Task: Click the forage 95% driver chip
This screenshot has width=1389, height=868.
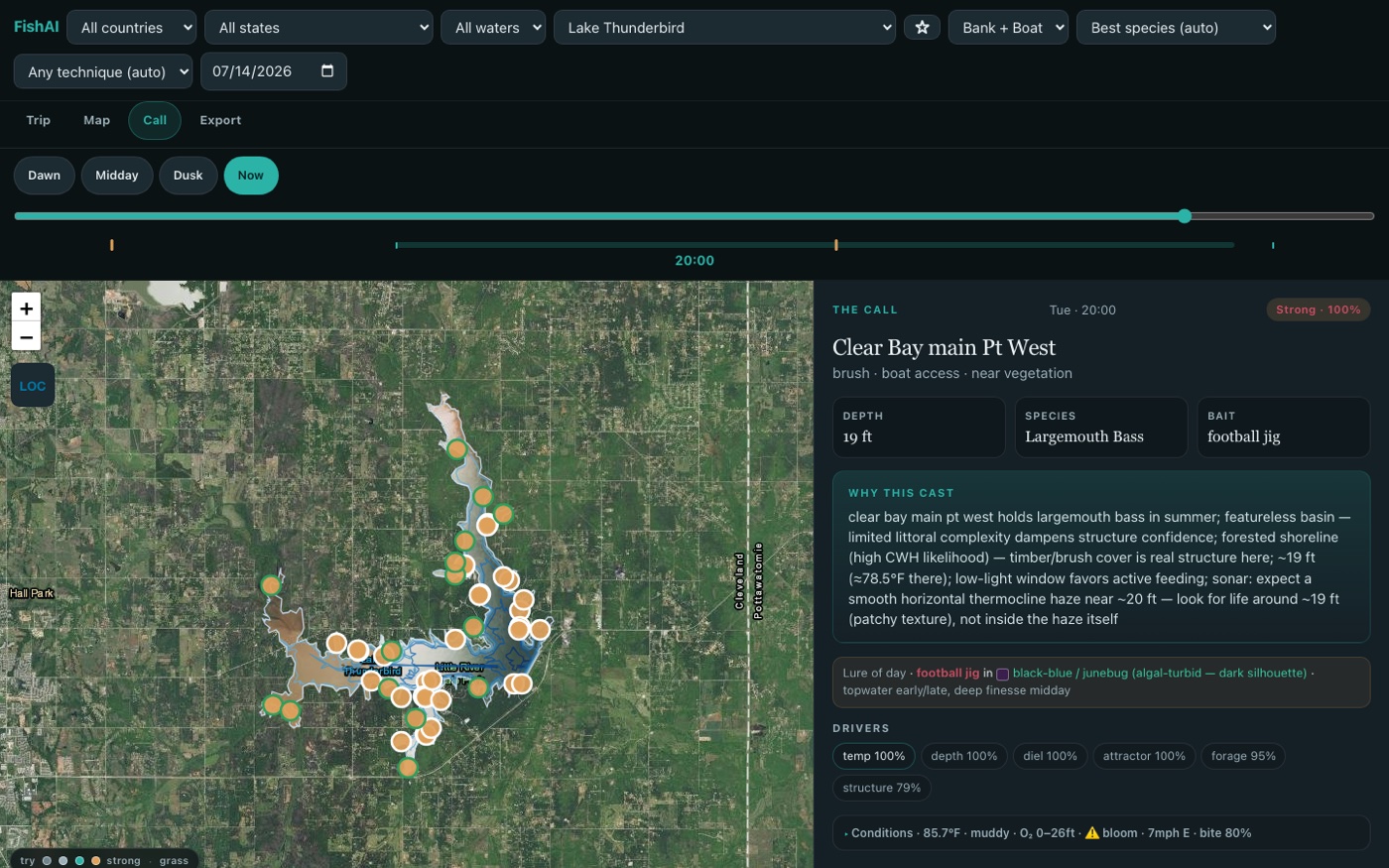Action: [1243, 756]
